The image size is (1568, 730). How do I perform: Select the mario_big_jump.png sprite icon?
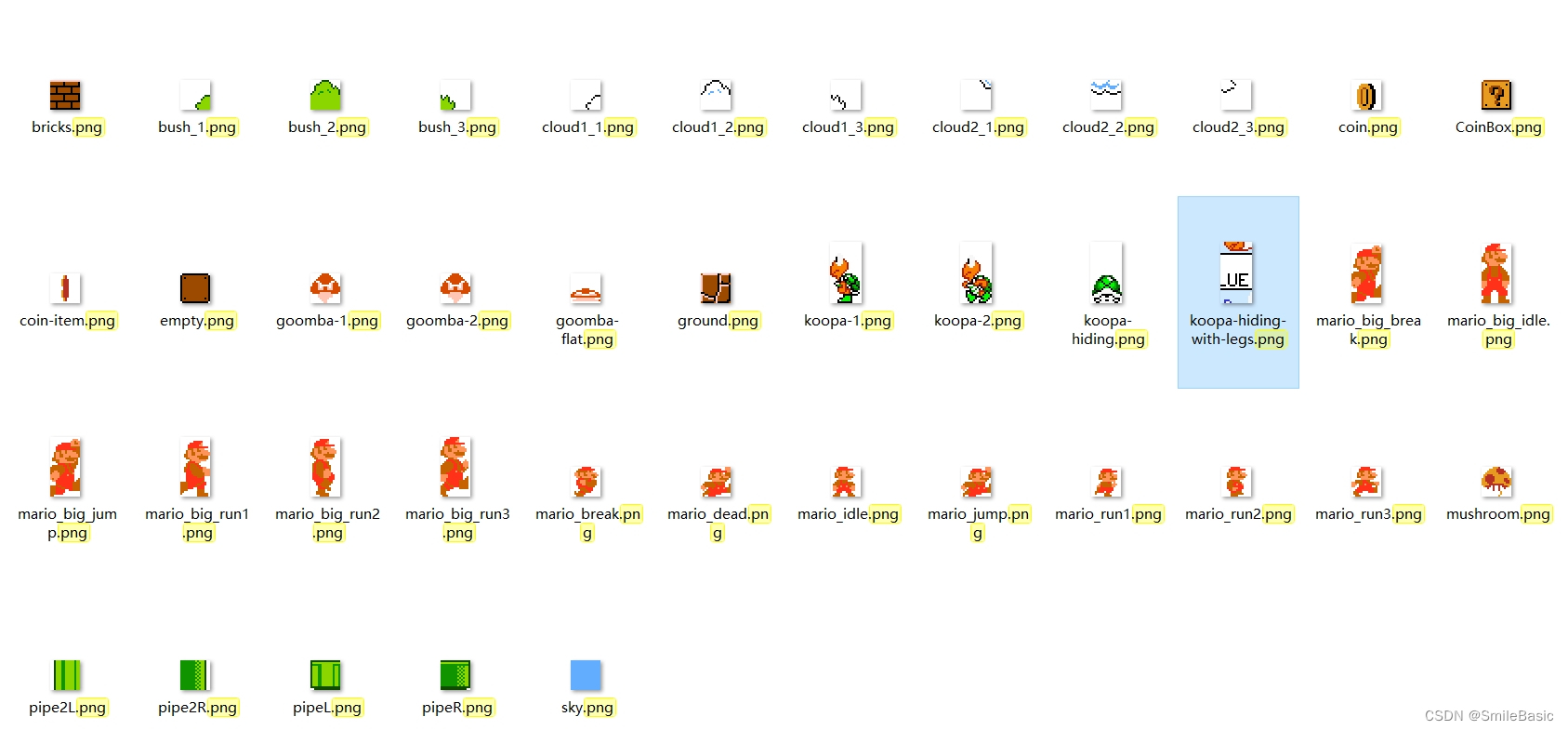[x=65, y=467]
